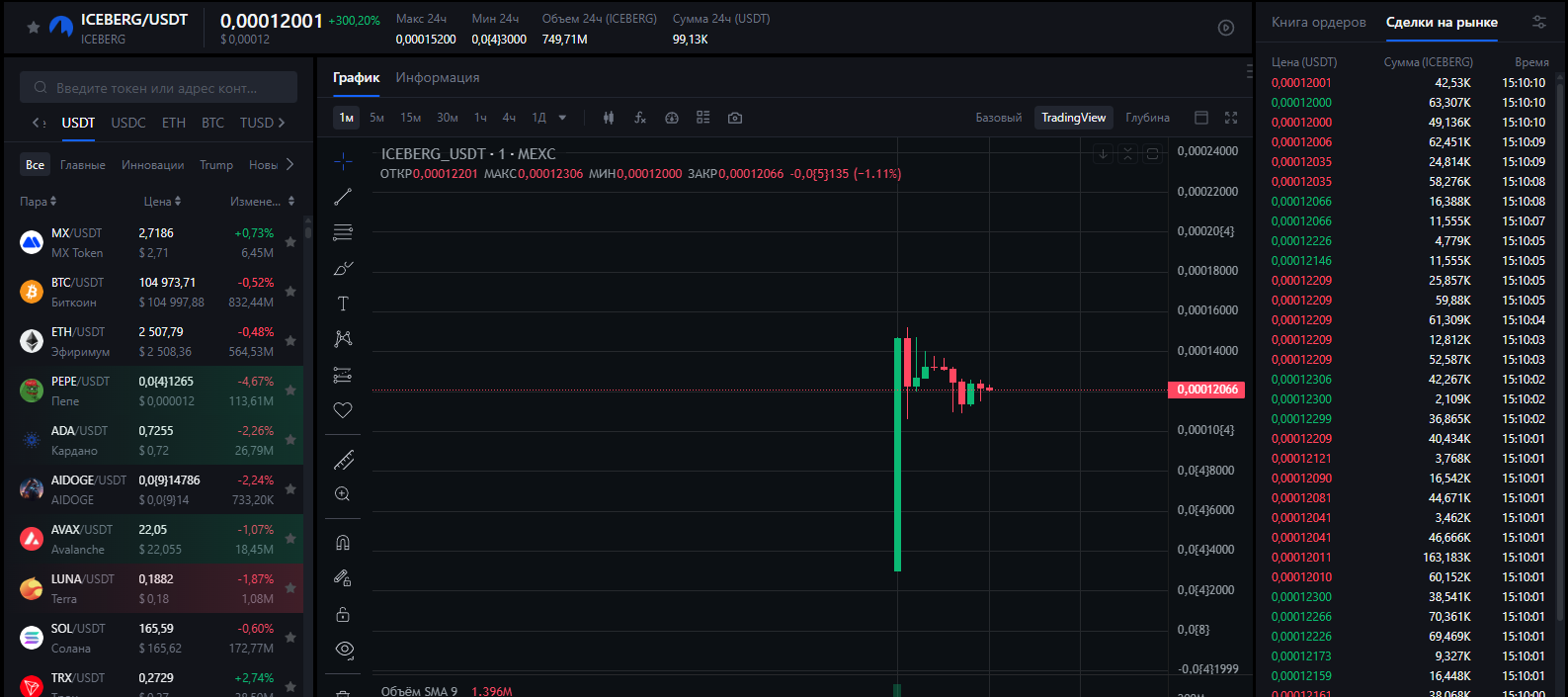Toggle hide all drawings eye icon
Image resolution: width=1568 pixels, height=697 pixels.
pos(343,650)
